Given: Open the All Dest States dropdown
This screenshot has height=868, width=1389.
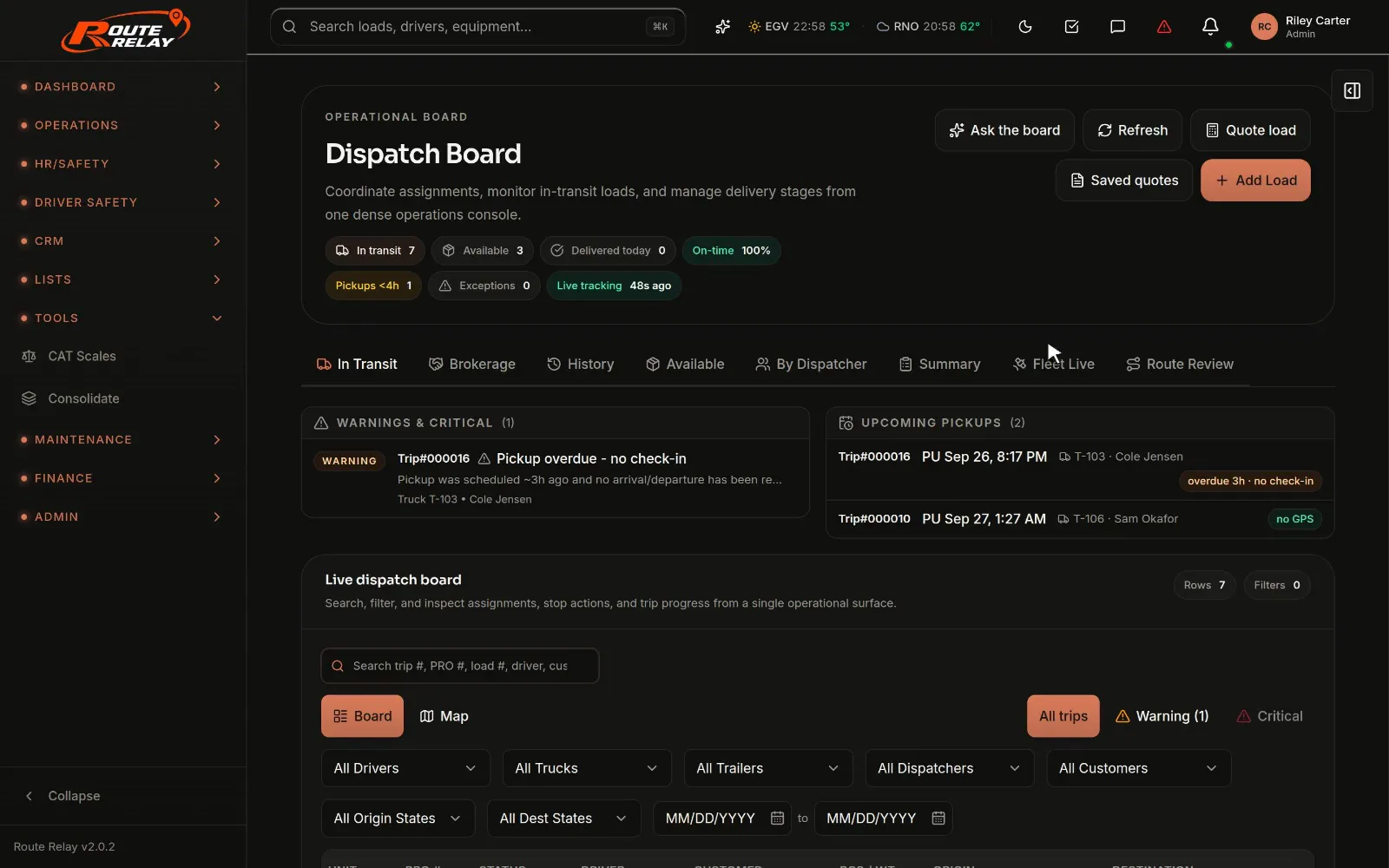Looking at the screenshot, I should pos(564,819).
